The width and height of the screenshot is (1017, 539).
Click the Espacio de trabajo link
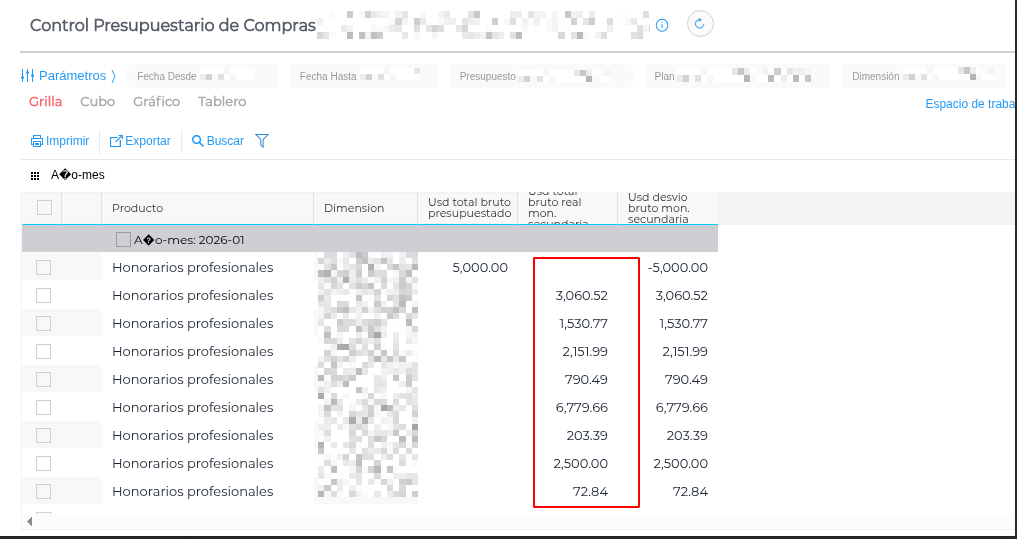pyautogui.click(x=969, y=104)
